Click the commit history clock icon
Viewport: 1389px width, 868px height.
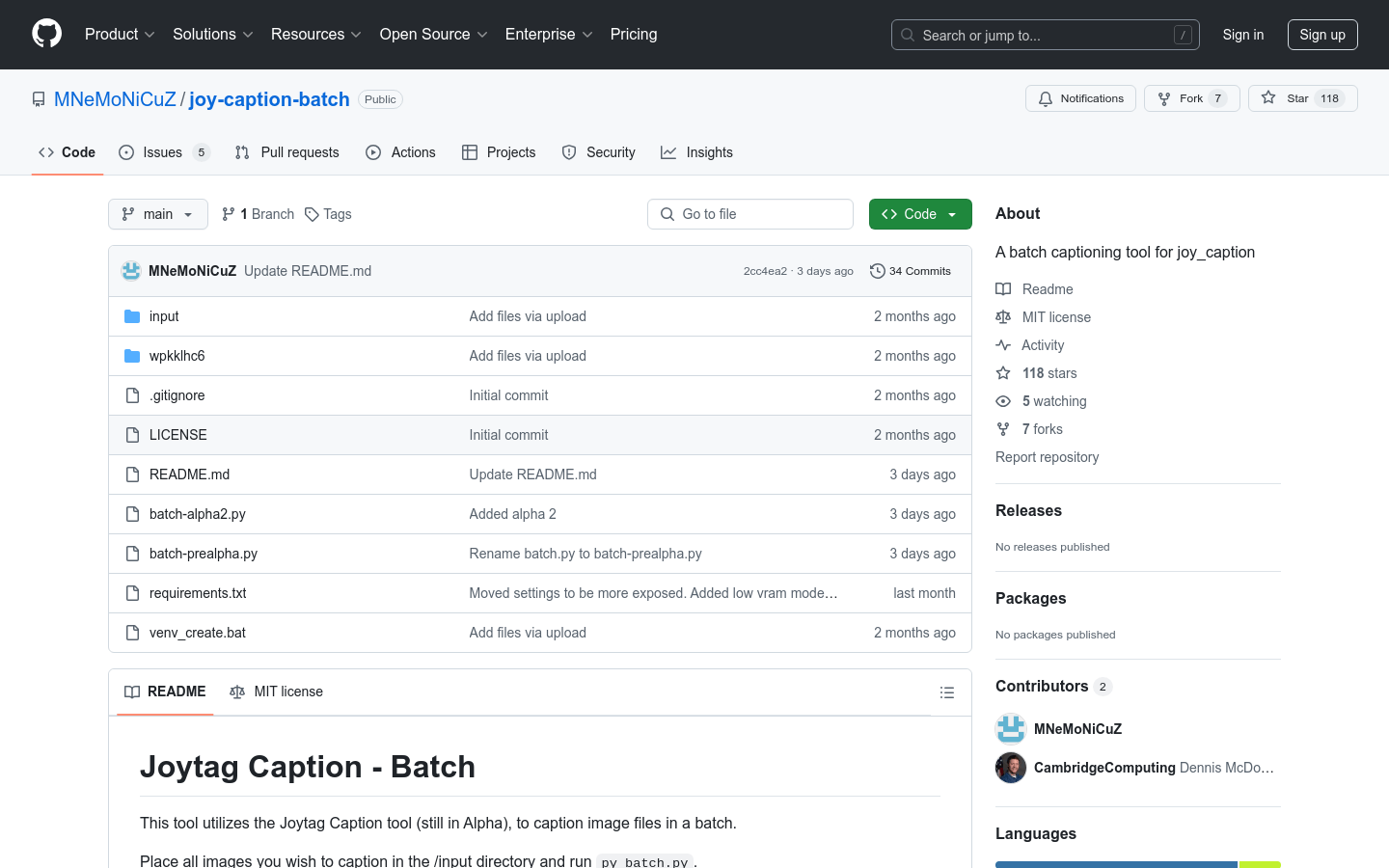pos(877,271)
